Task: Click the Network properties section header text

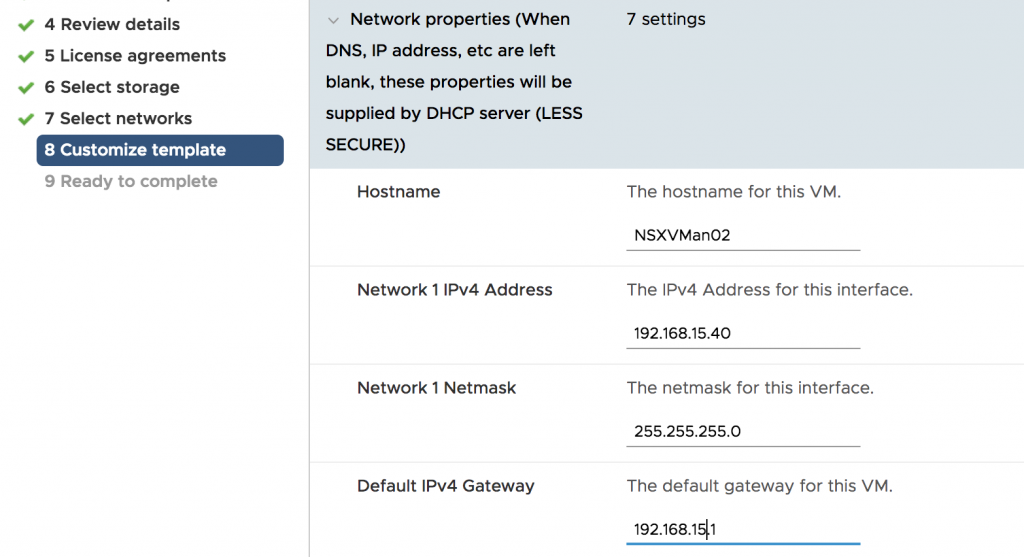Action: (455, 82)
